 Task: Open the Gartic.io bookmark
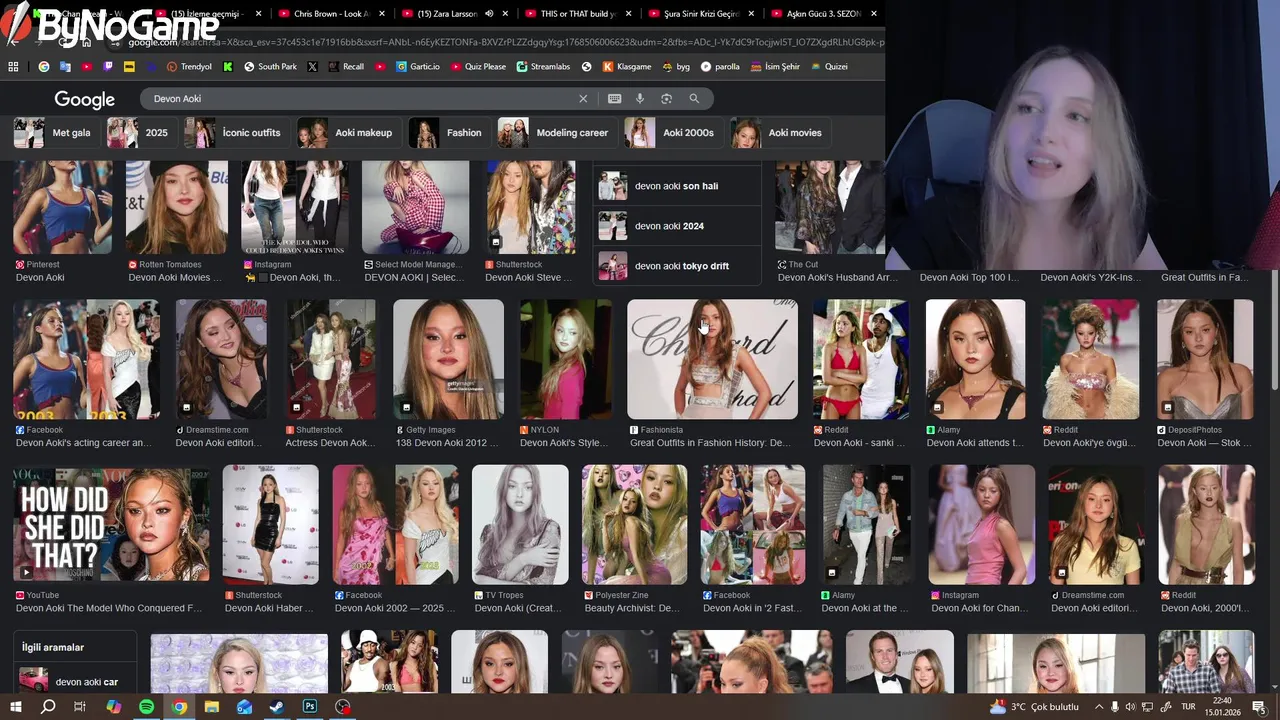pos(417,66)
